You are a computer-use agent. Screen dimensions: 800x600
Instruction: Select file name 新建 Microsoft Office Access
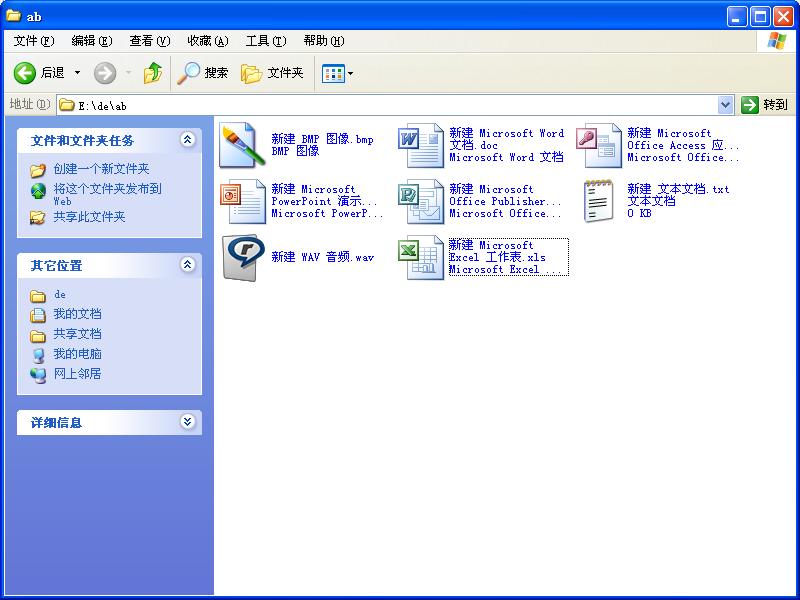683,139
